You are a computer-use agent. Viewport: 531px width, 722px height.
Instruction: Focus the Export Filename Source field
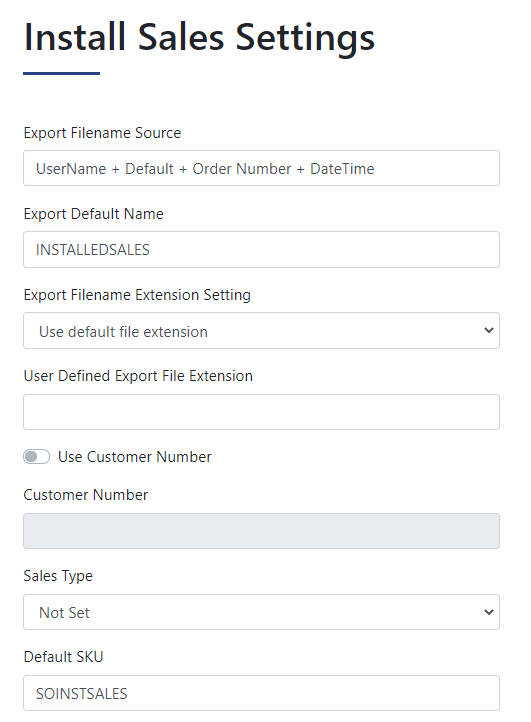tap(262, 168)
